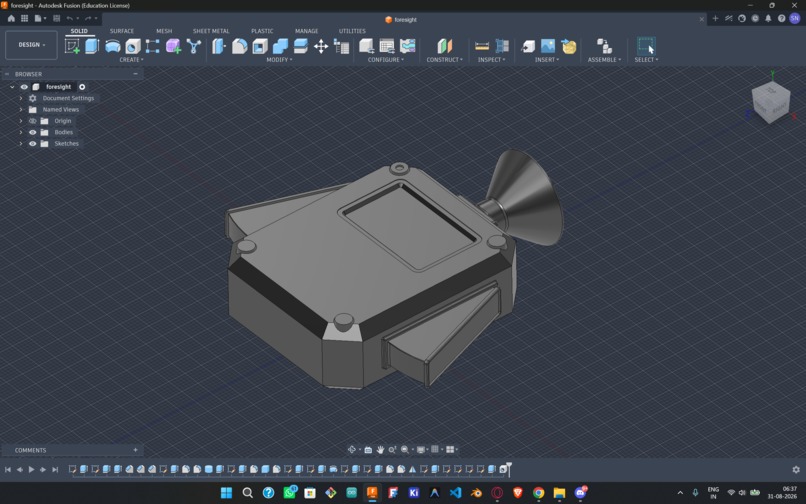The width and height of the screenshot is (806, 504).
Task: Click the Home icon in title bar
Action: [11, 18]
